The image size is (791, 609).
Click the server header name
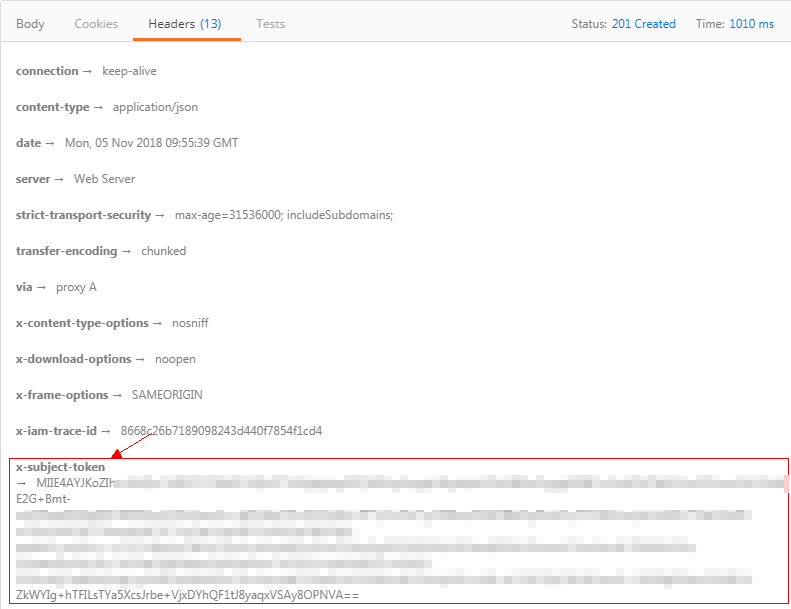pyautogui.click(x=35, y=179)
